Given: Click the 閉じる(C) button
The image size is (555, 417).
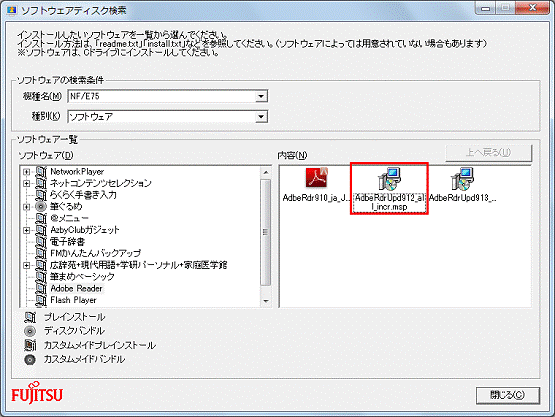Looking at the screenshot, I should point(508,395).
